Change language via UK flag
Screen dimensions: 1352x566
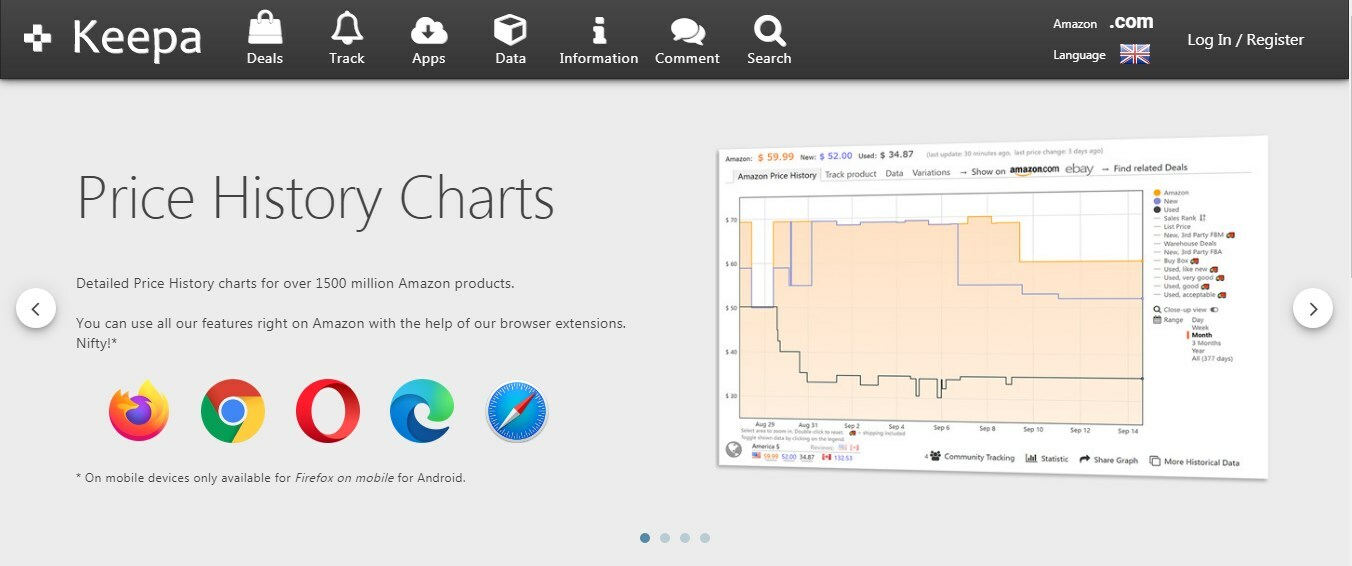click(1135, 55)
